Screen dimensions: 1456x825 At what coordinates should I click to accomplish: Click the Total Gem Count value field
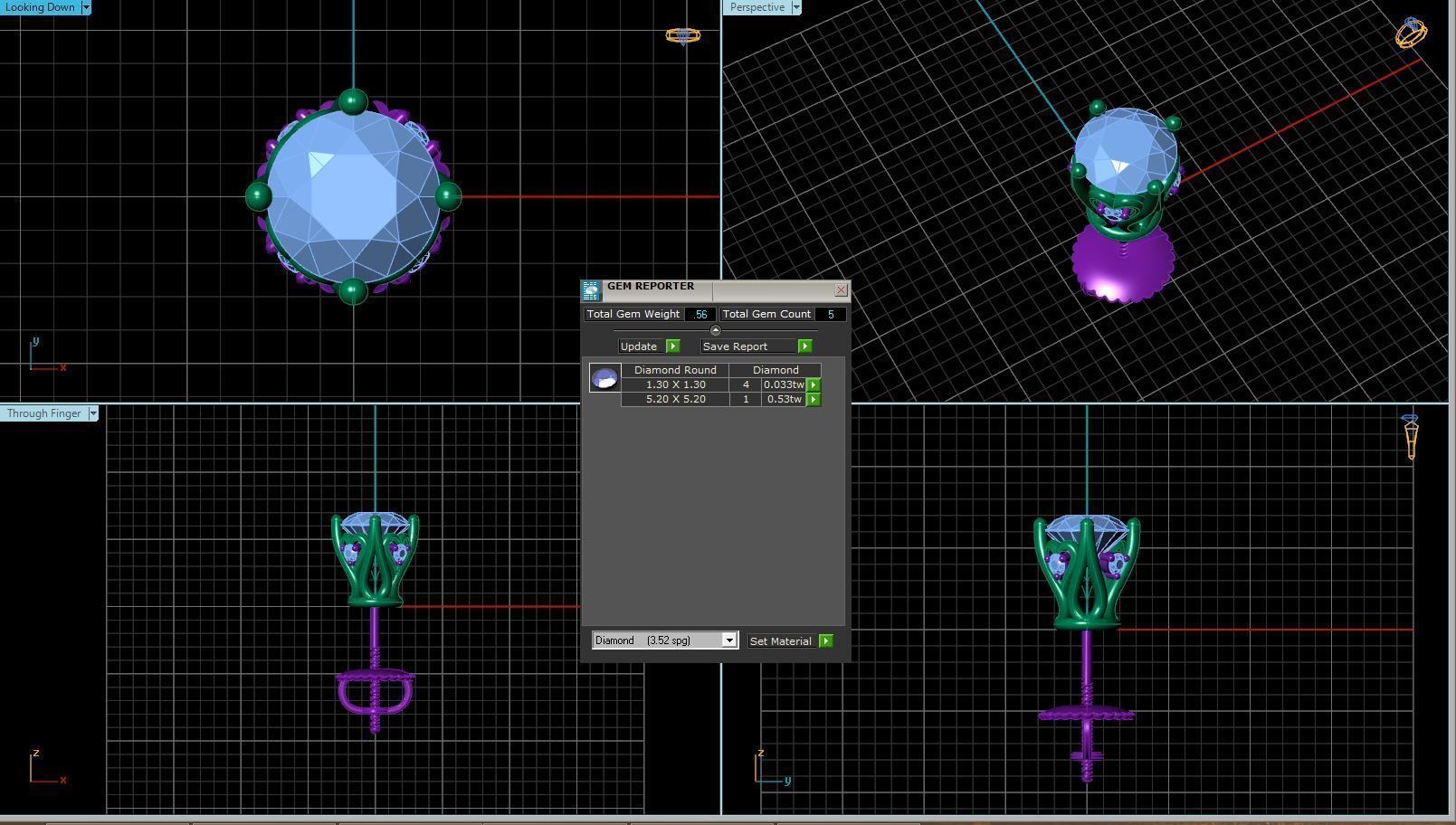coord(830,314)
